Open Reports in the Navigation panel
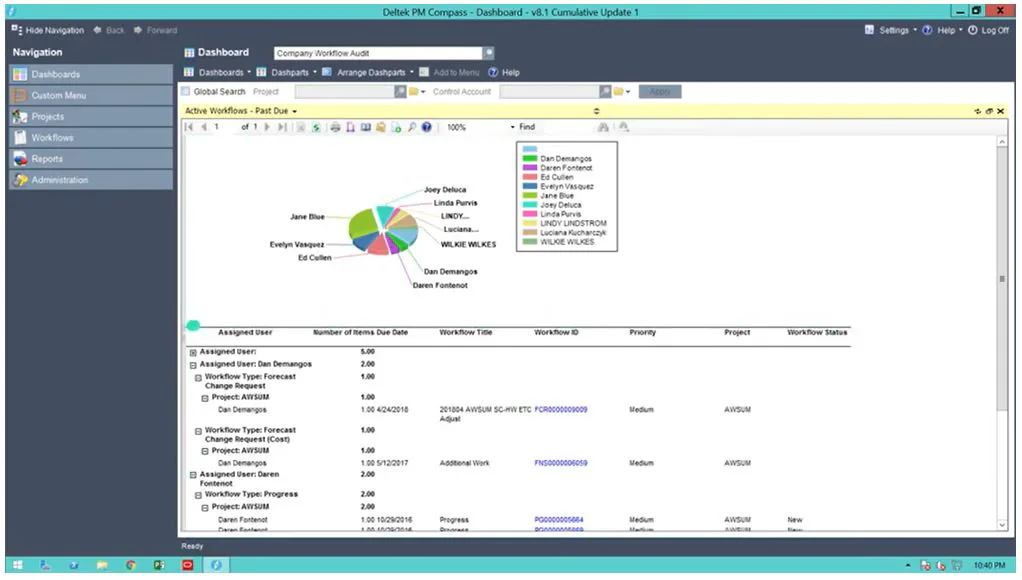This screenshot has height=580, width=1022. [91, 159]
